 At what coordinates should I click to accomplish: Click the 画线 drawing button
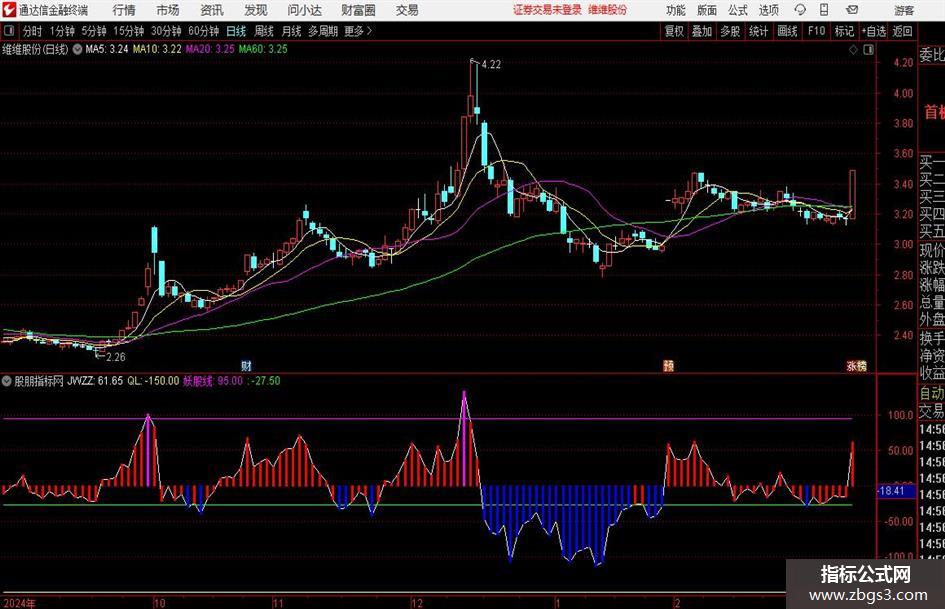click(x=787, y=31)
